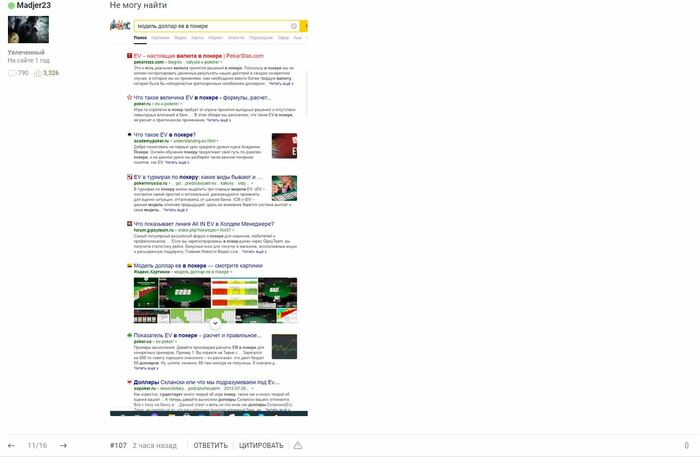The image size is (700, 457).
Task: Switch to the 'Видео' search tab
Action: pyautogui.click(x=180, y=38)
